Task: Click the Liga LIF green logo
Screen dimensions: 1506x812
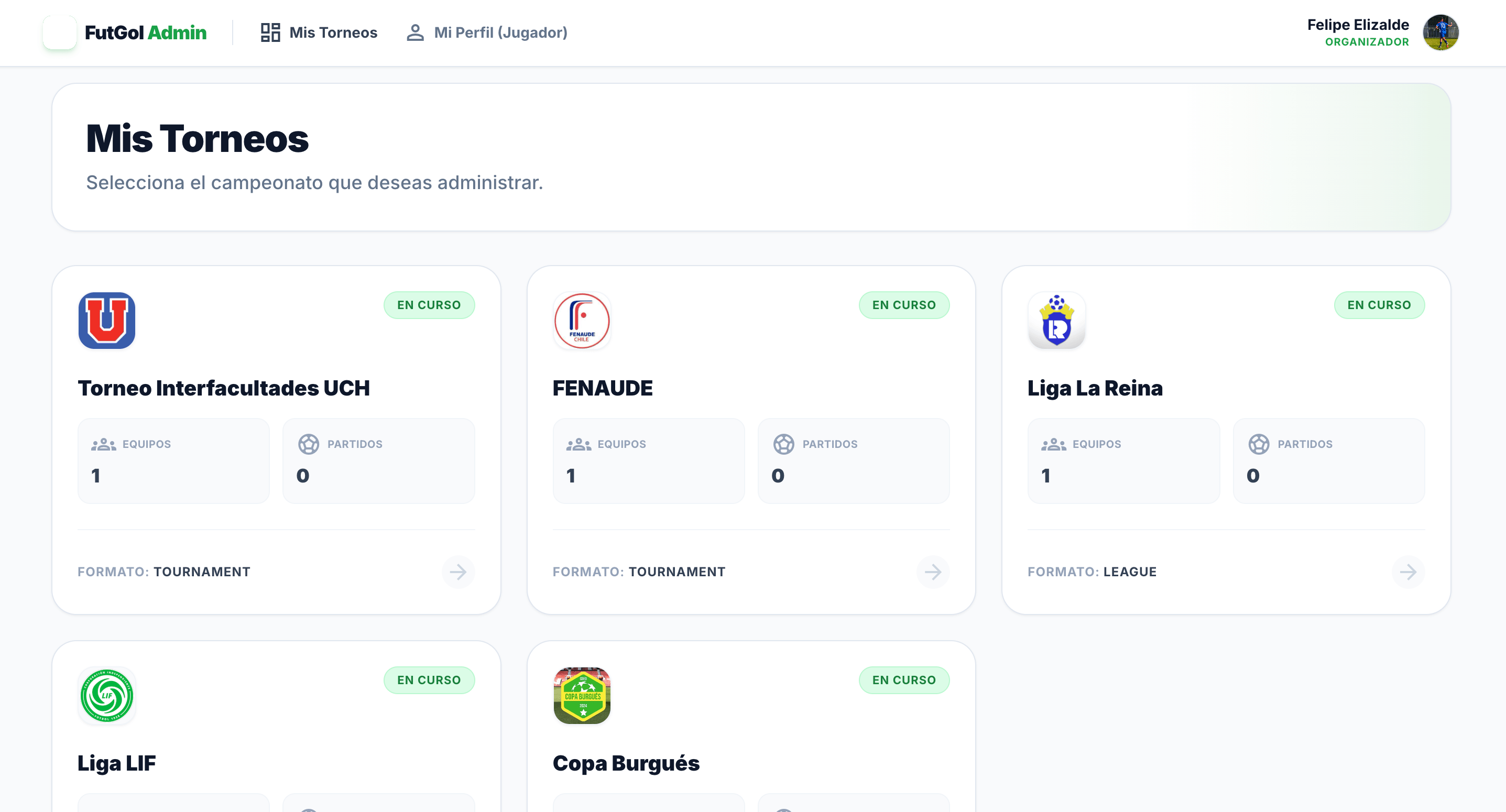Action: coord(107,696)
